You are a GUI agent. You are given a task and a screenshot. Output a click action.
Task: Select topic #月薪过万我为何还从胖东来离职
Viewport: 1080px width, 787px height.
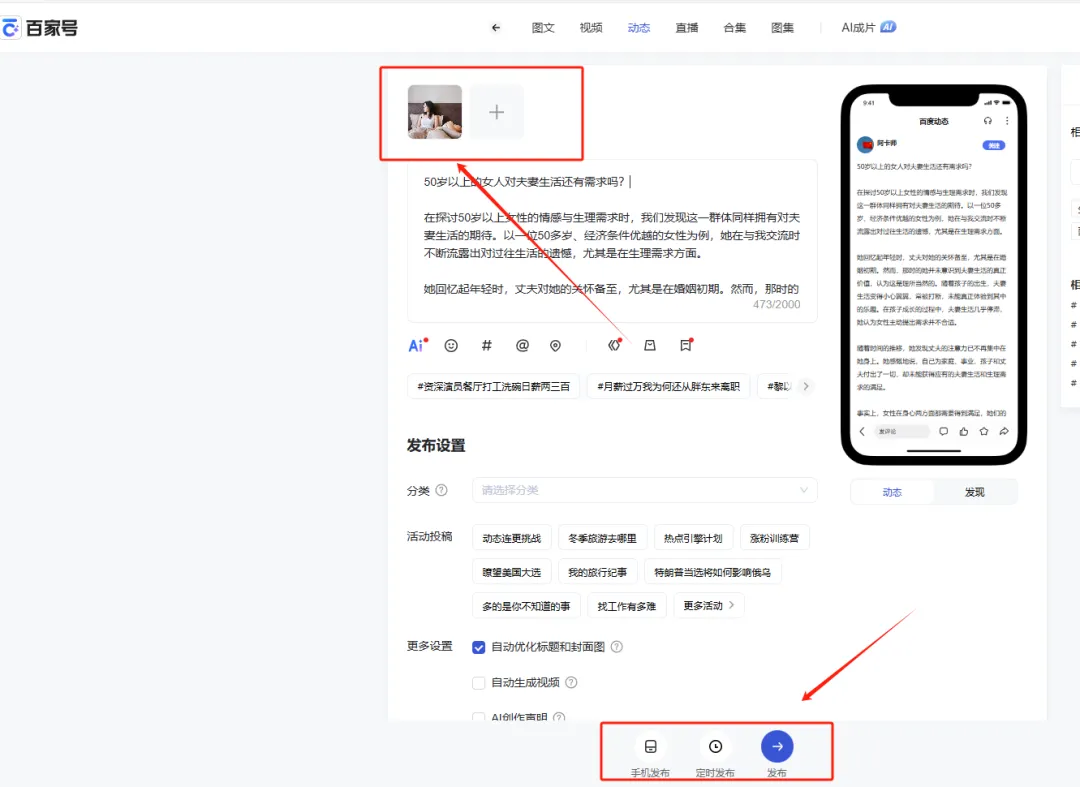(x=668, y=386)
